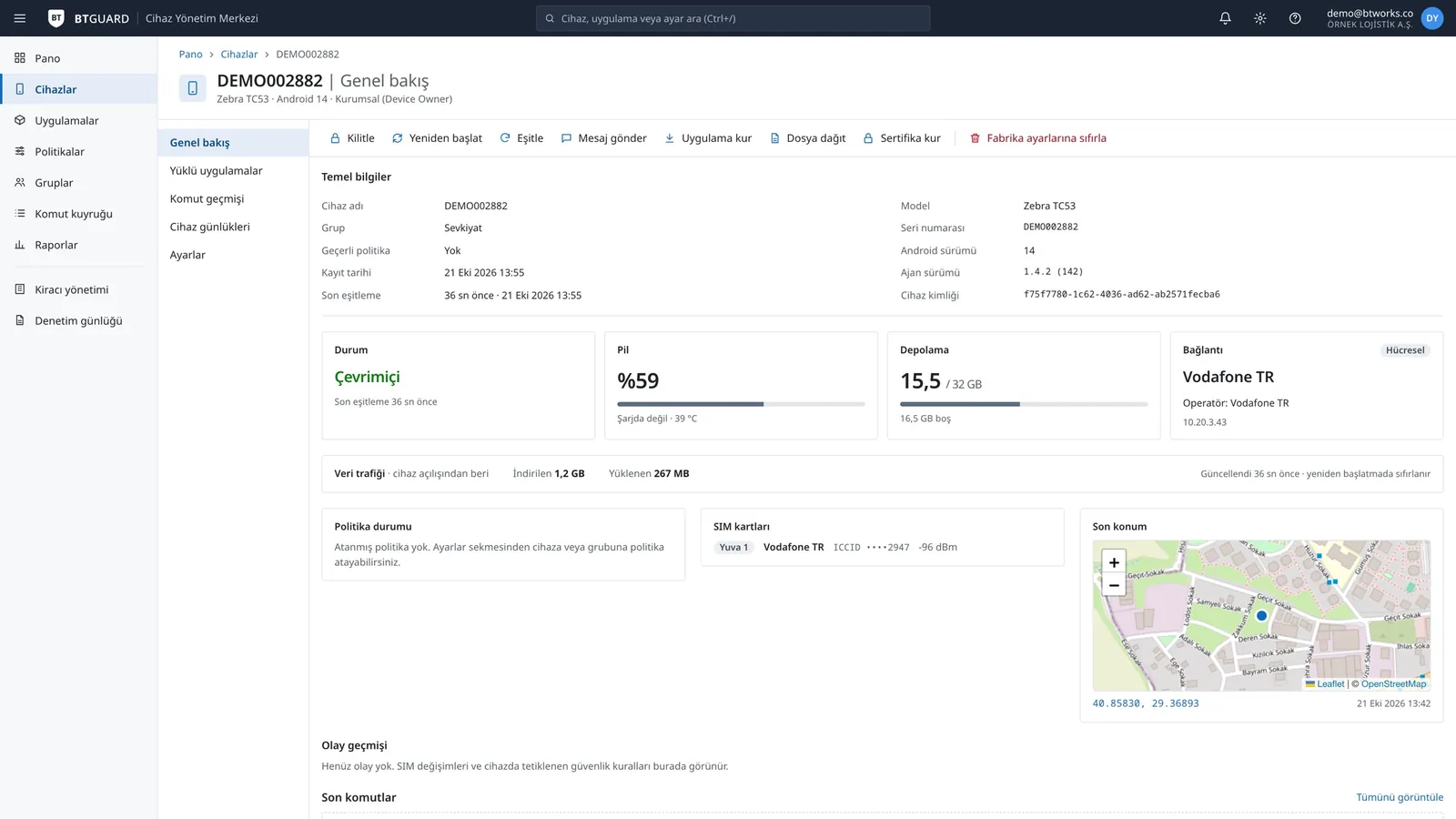Toggle the light/dark theme sun icon
The image size is (1456, 819).
pos(1260,18)
